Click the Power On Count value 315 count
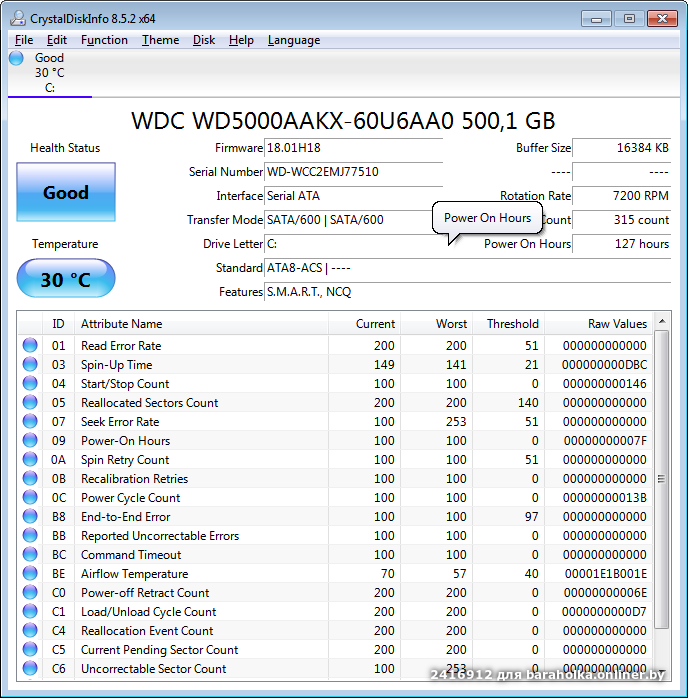This screenshot has height=698, width=688. tap(621, 220)
